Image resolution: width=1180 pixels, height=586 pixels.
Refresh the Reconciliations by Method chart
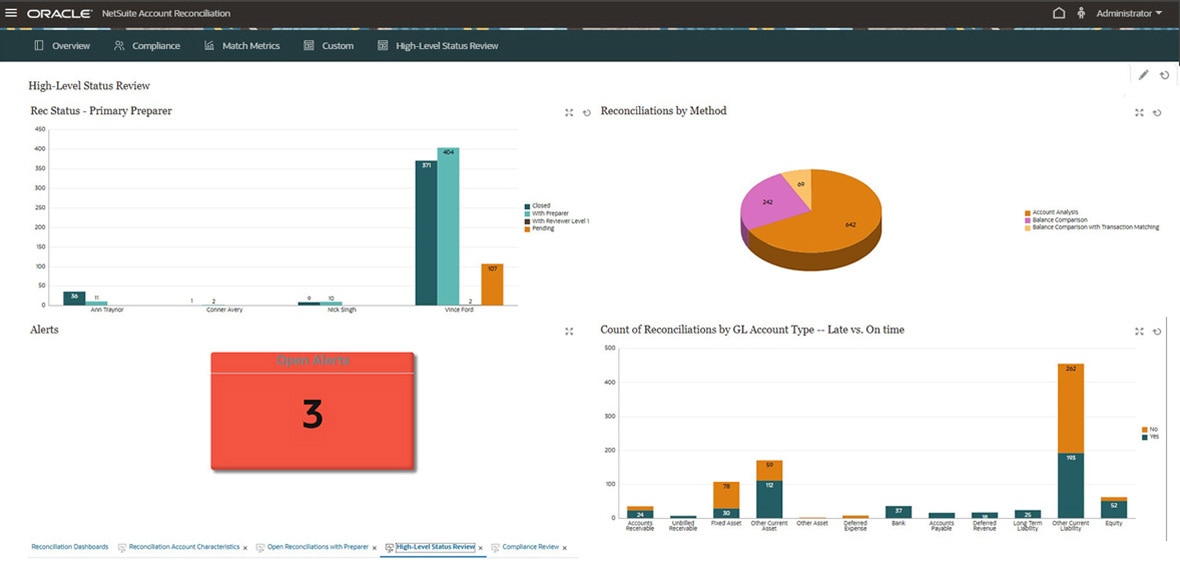pos(1157,112)
